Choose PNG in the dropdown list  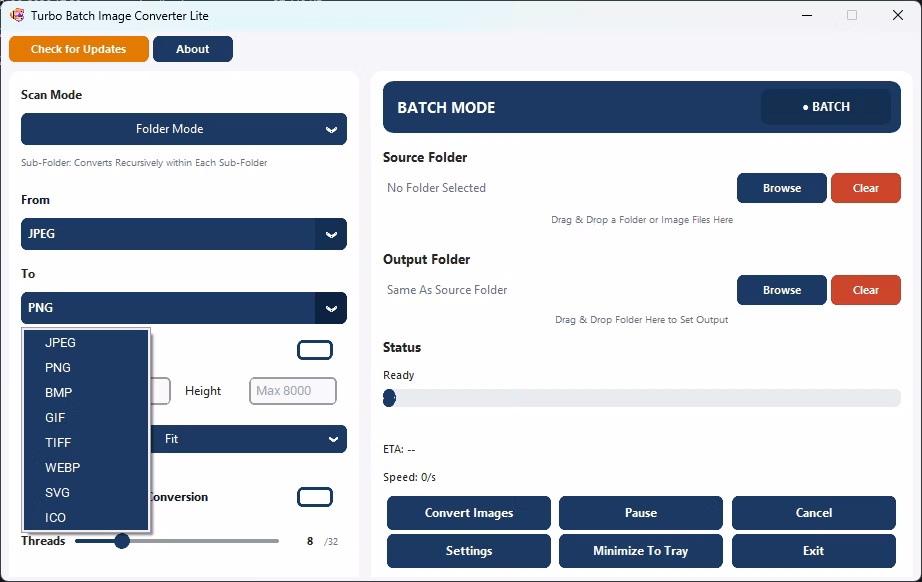[x=86, y=367]
